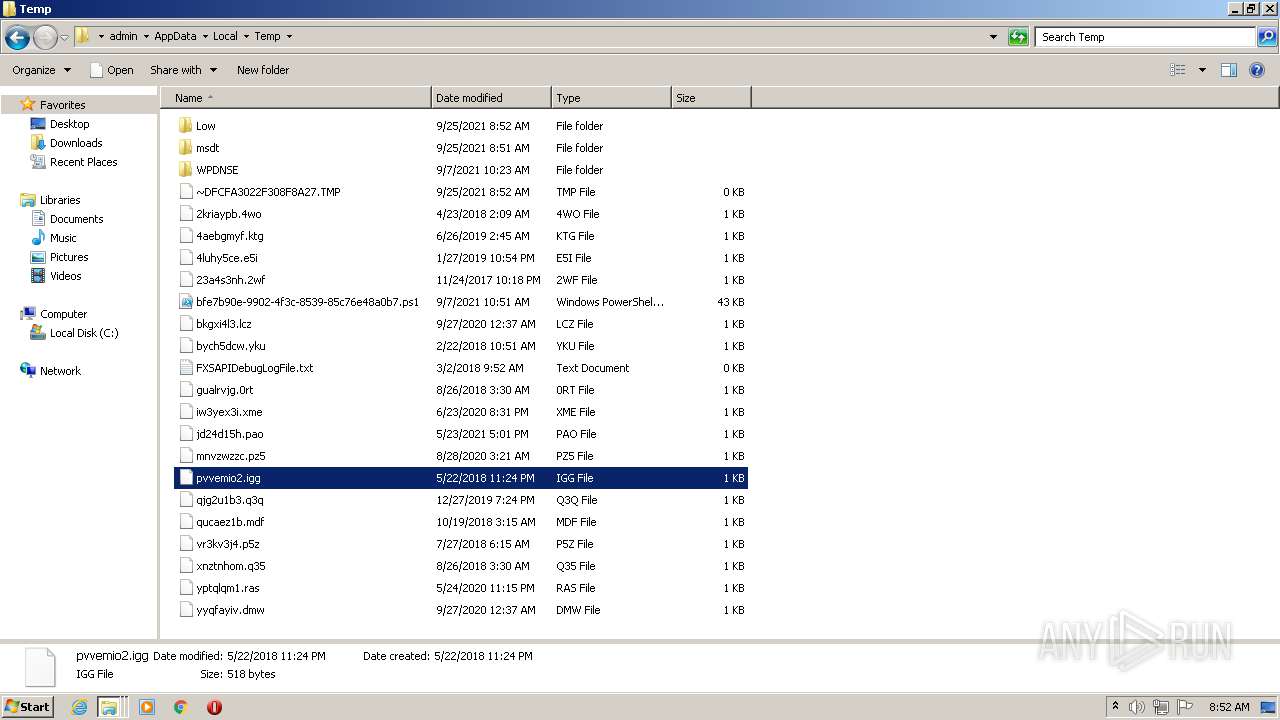
Task: Open the address bar history dropdown
Action: (x=993, y=37)
